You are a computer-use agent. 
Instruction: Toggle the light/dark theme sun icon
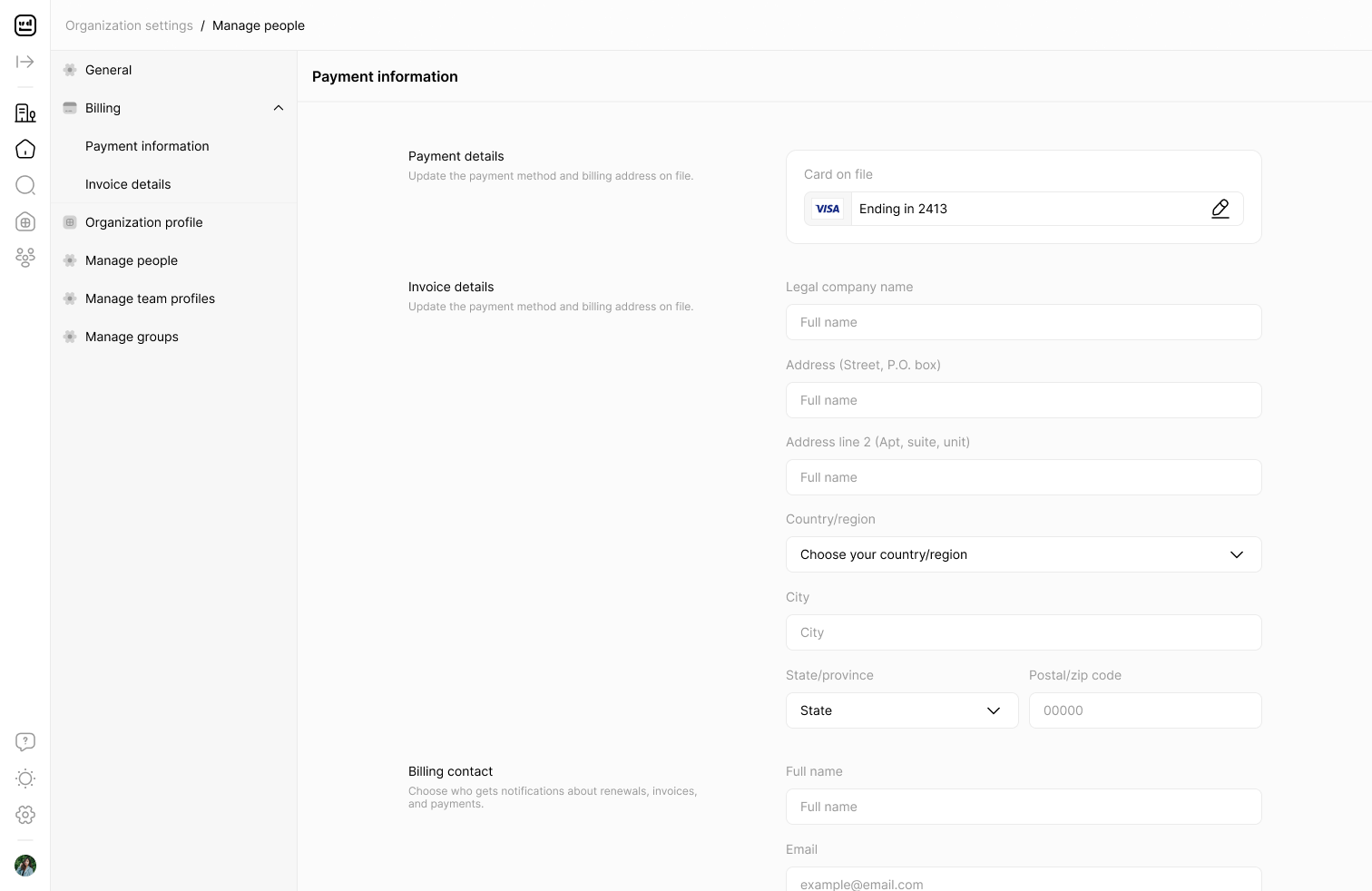pos(25,778)
